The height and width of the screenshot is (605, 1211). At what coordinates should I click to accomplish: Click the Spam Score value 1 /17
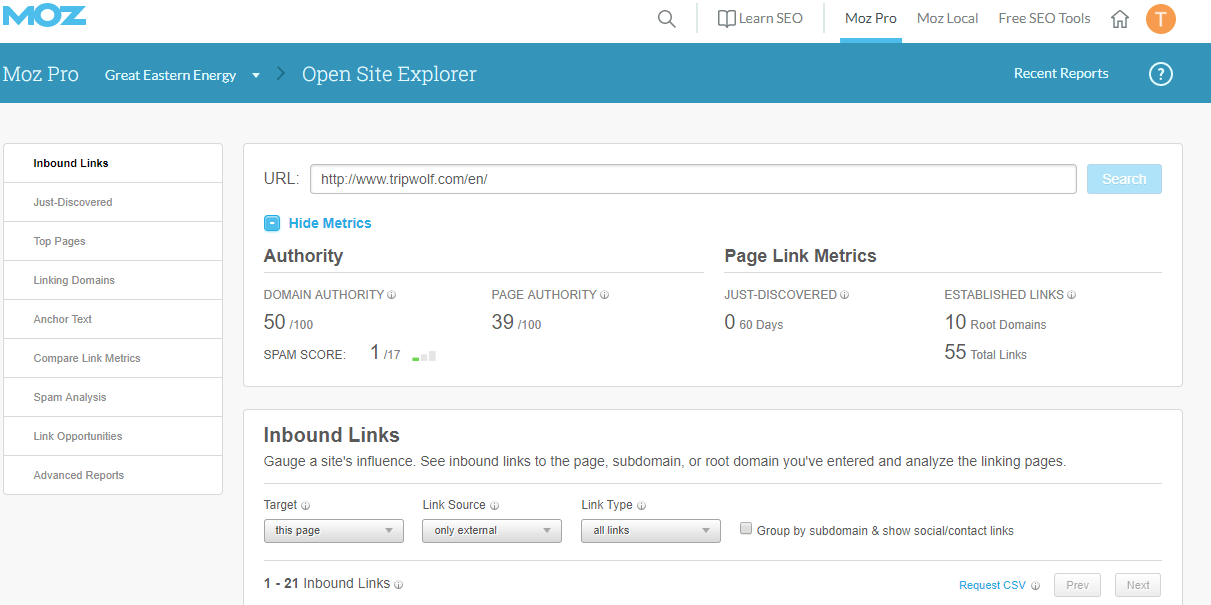[385, 352]
